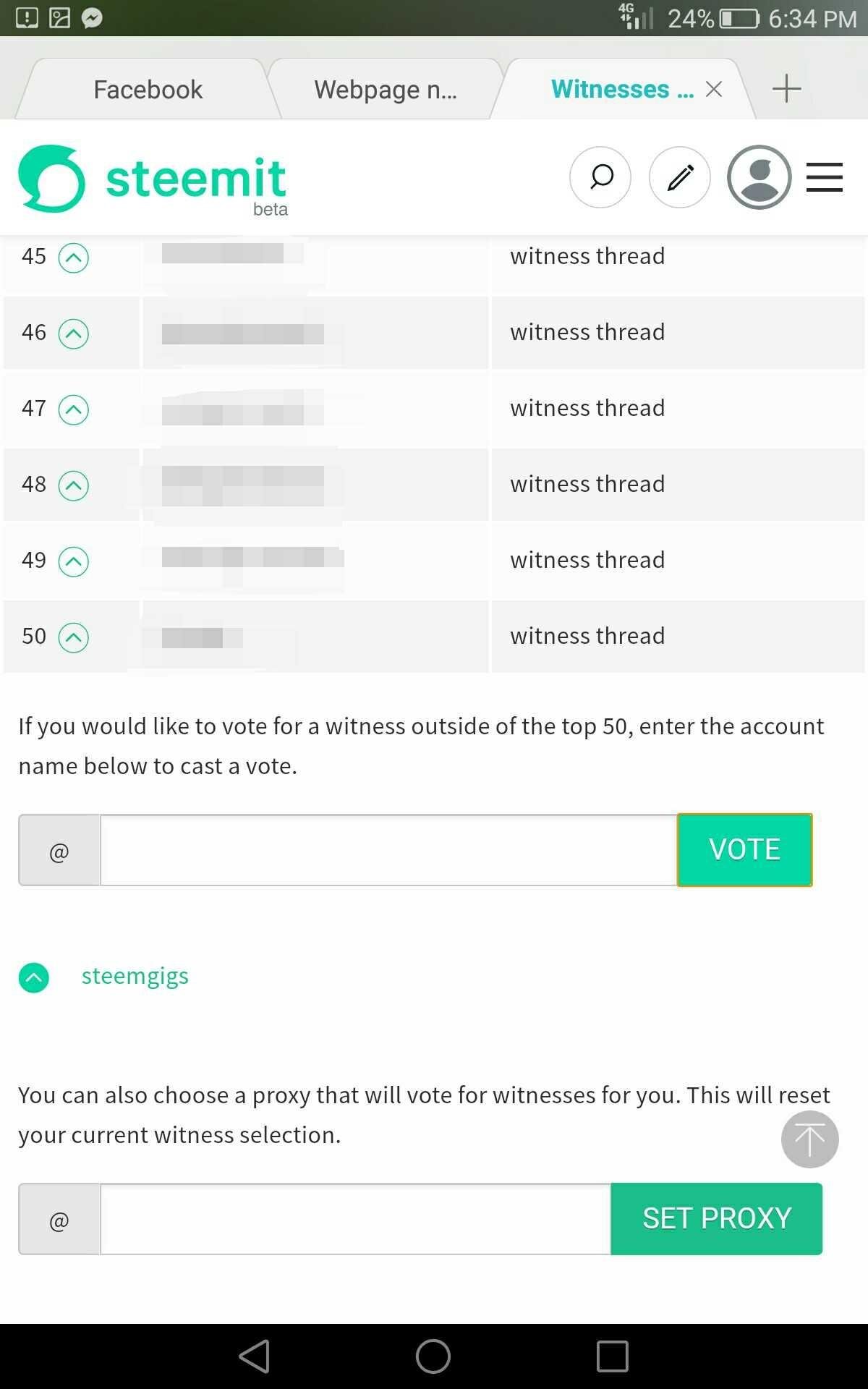Toggle upvote for witness rank 45

73,258
